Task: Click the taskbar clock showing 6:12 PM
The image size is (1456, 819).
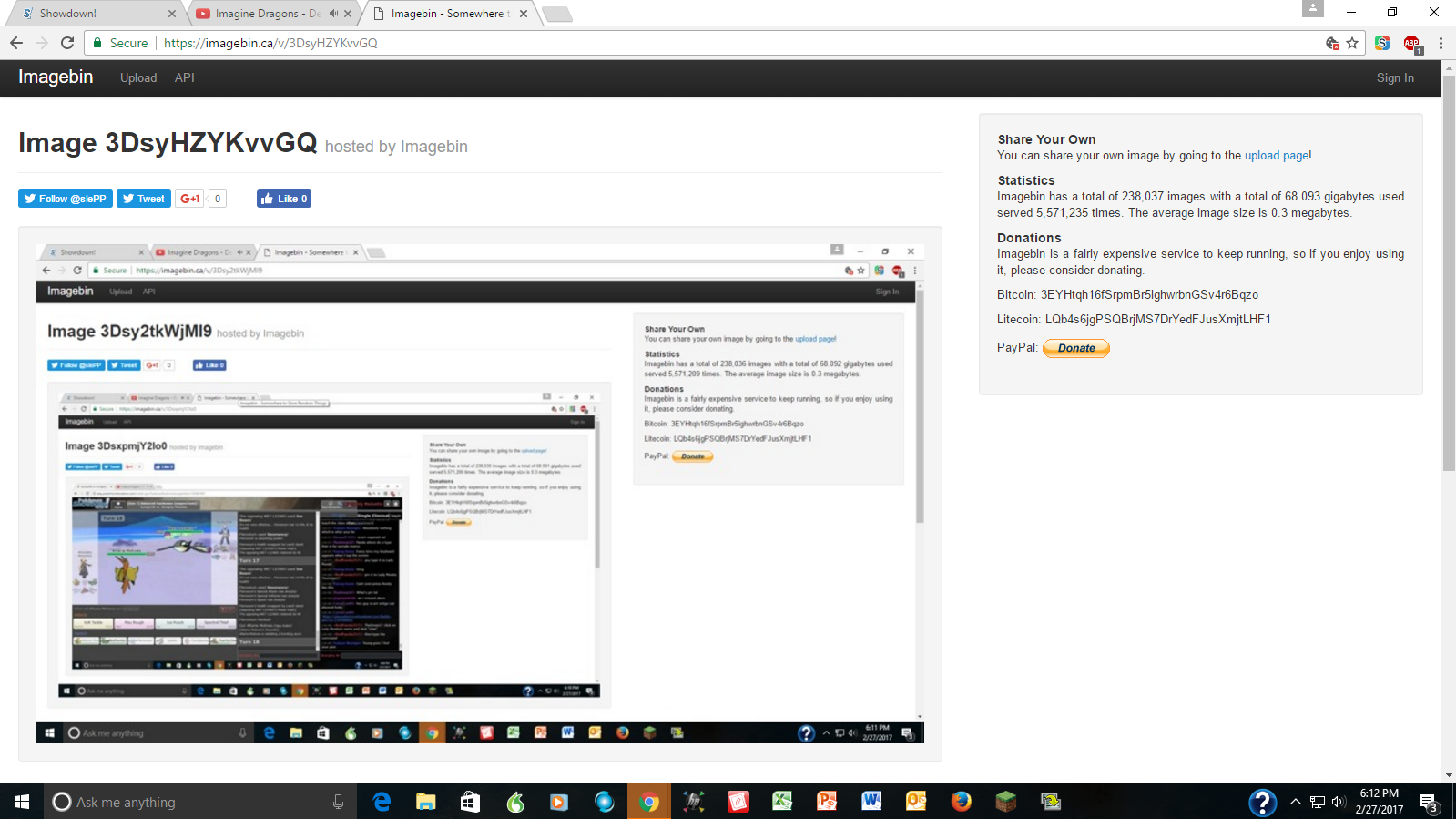Action: pos(1379,802)
